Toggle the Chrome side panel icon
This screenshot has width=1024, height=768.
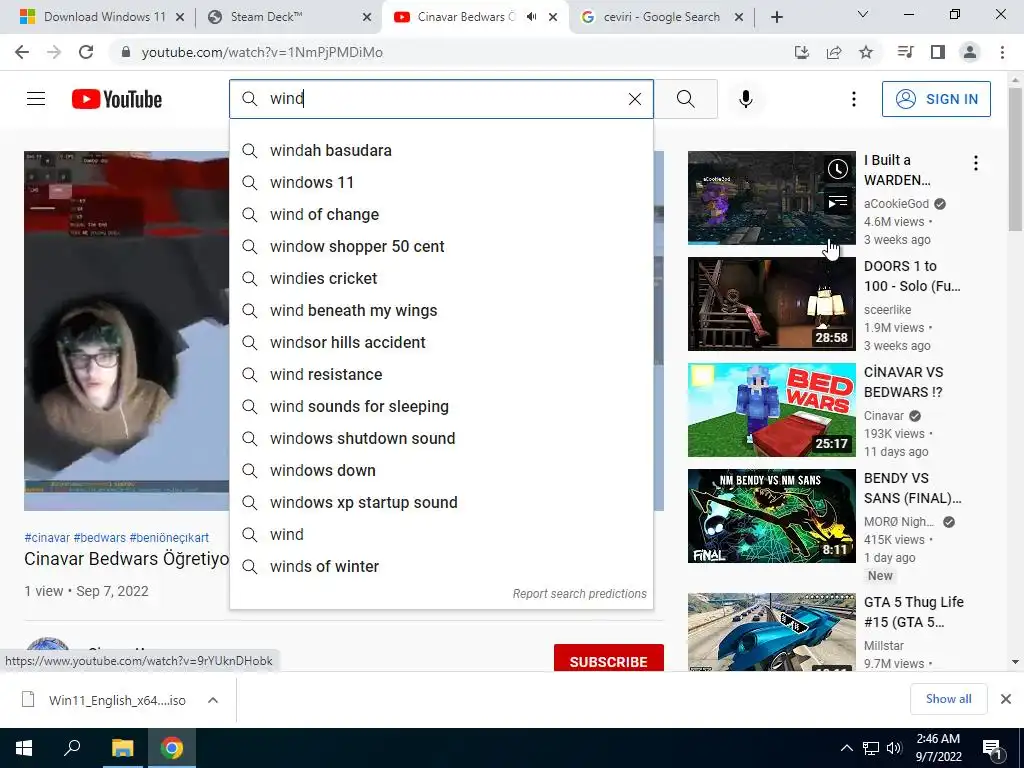click(x=938, y=52)
